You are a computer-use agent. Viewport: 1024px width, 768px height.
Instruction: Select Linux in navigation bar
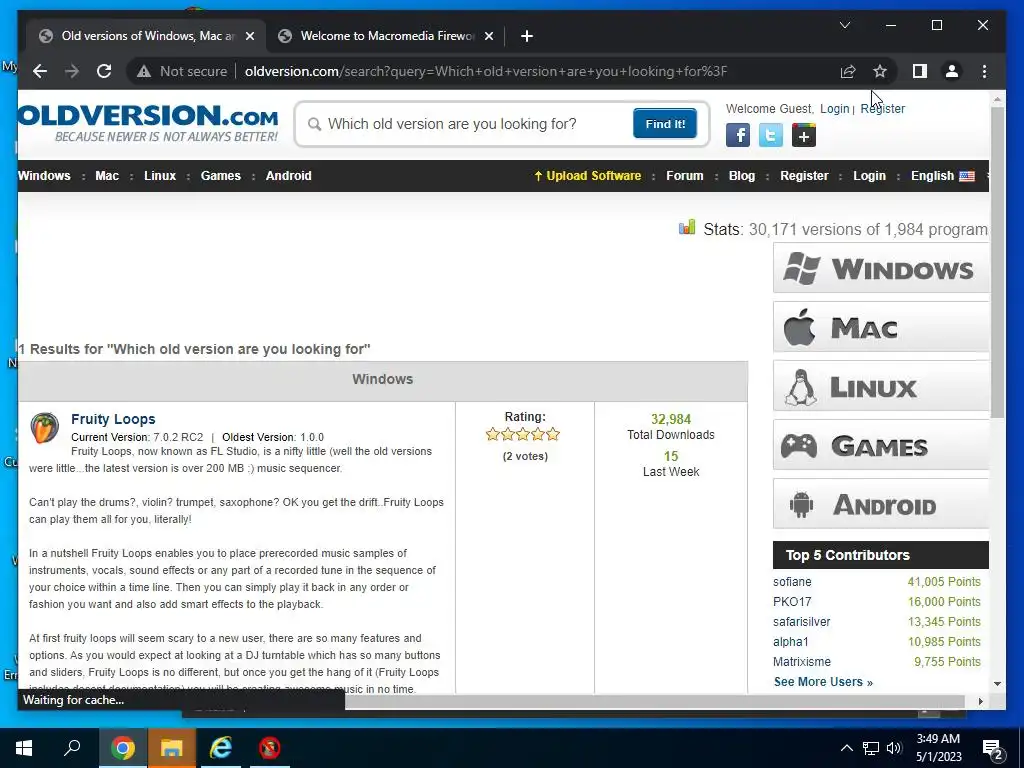[x=160, y=176]
